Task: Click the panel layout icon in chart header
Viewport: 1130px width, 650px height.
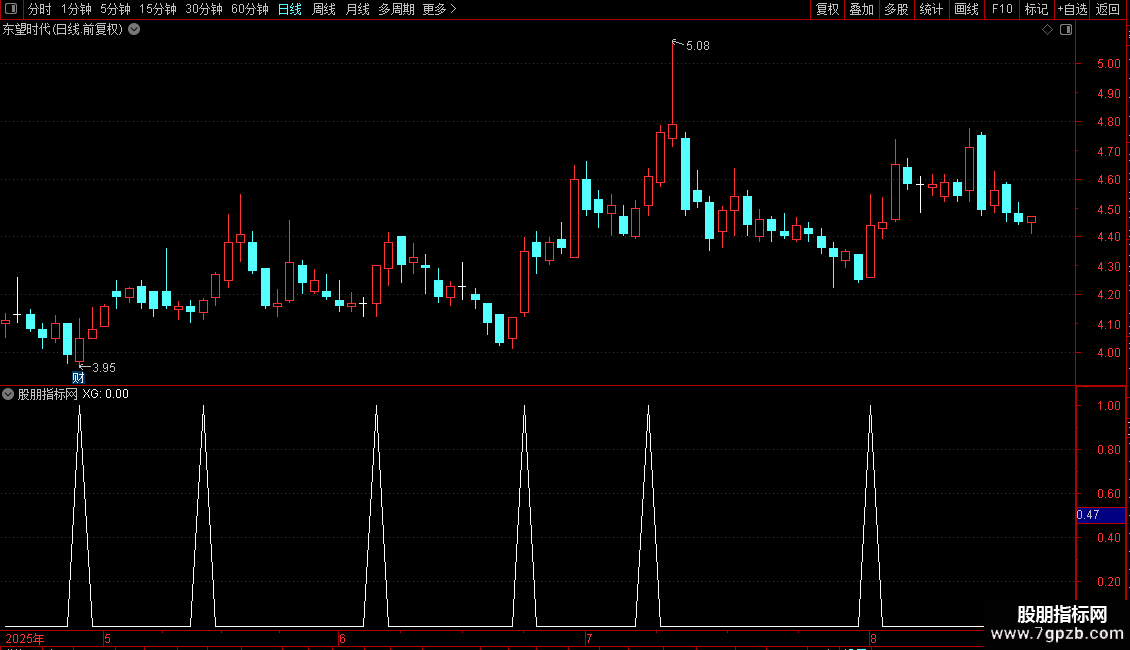Action: 1066,30
